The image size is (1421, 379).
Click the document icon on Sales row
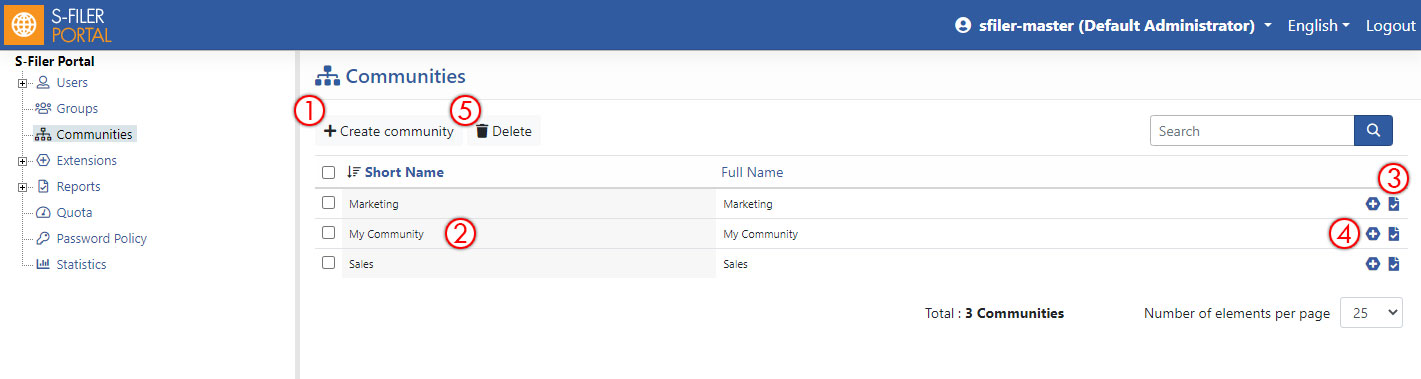pos(1394,264)
